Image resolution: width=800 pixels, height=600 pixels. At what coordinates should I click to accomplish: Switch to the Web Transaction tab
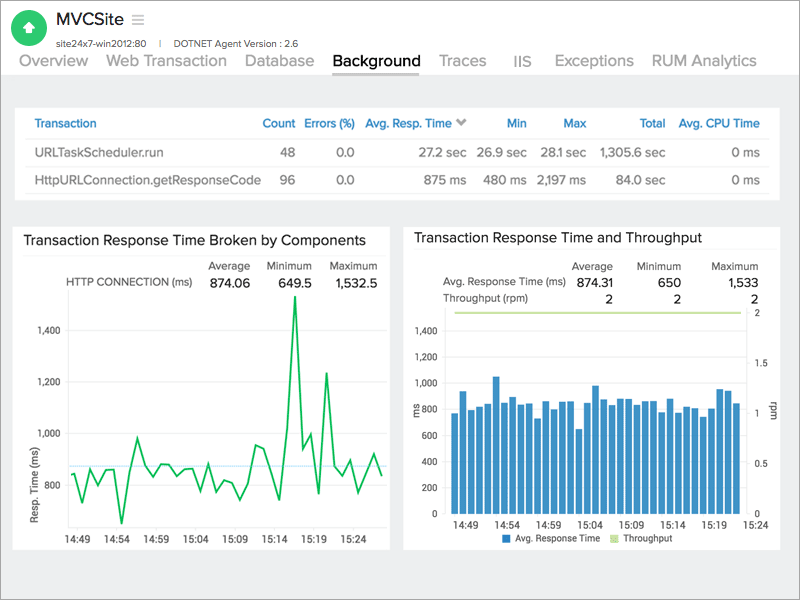pyautogui.click(x=166, y=61)
